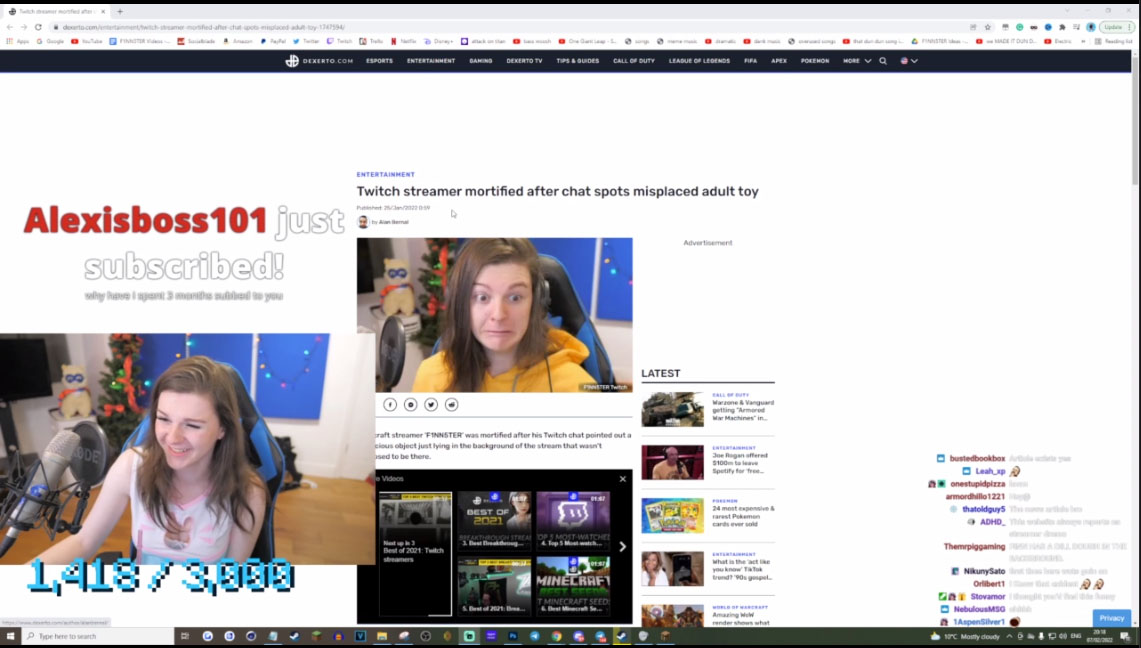Close the videos overlay panel
The image size is (1141, 648).
point(622,479)
